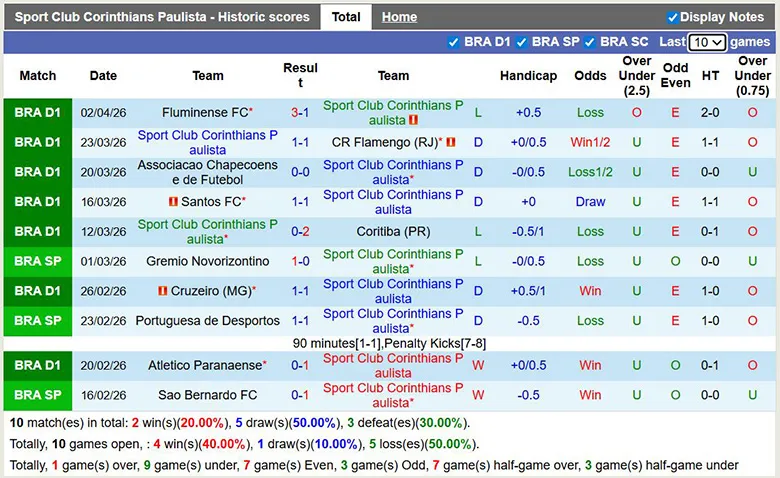Open the 3-1 score of Fluminense match
The image size is (780, 478).
pyautogui.click(x=300, y=113)
